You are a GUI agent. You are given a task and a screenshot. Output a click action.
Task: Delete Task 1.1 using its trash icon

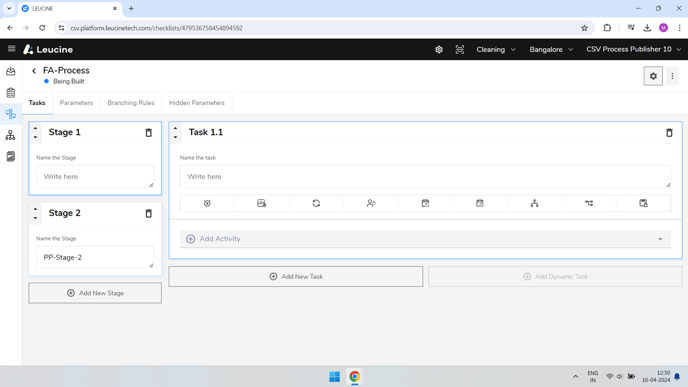coord(669,133)
